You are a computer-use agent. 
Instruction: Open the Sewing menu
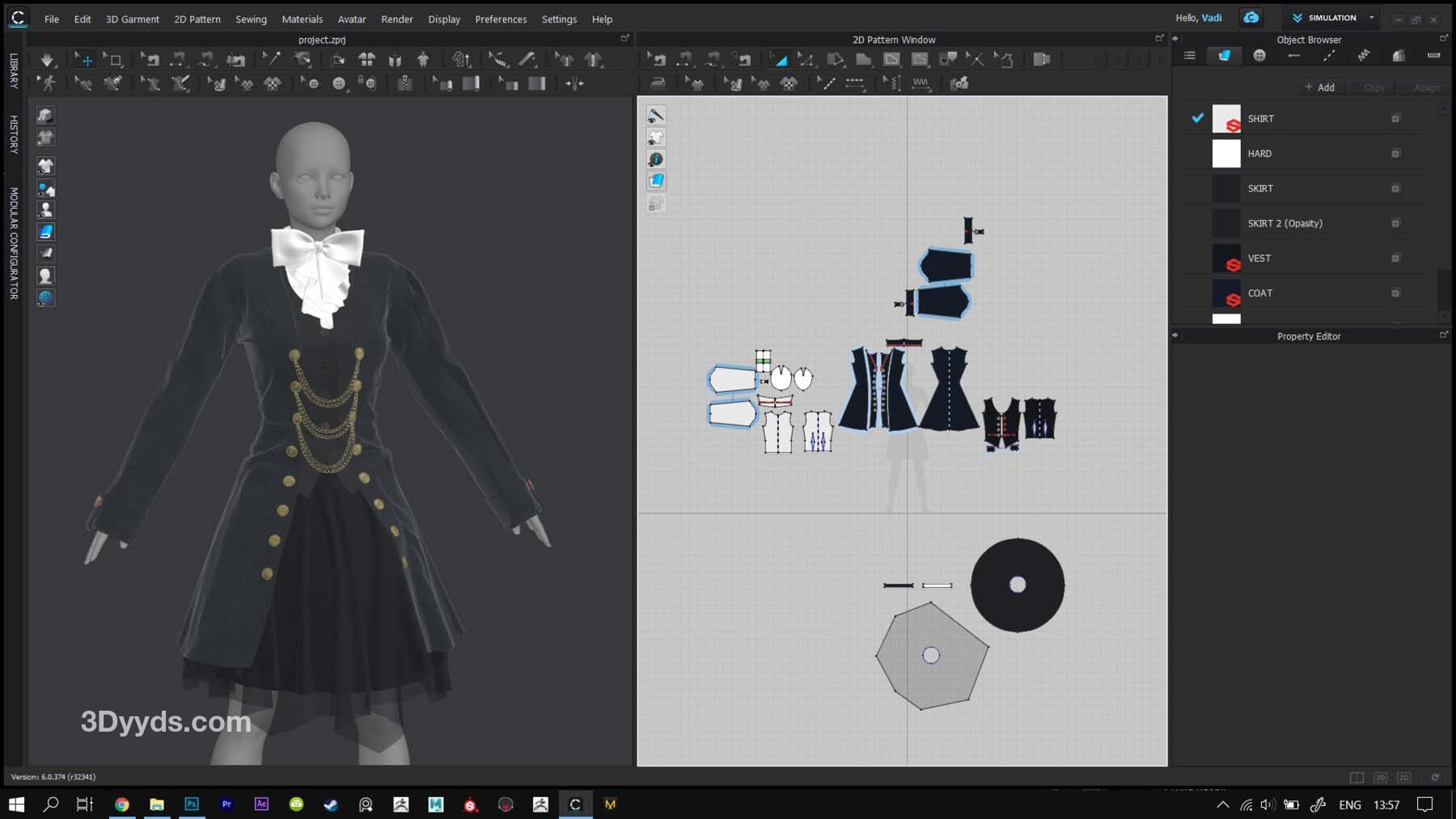click(x=251, y=19)
